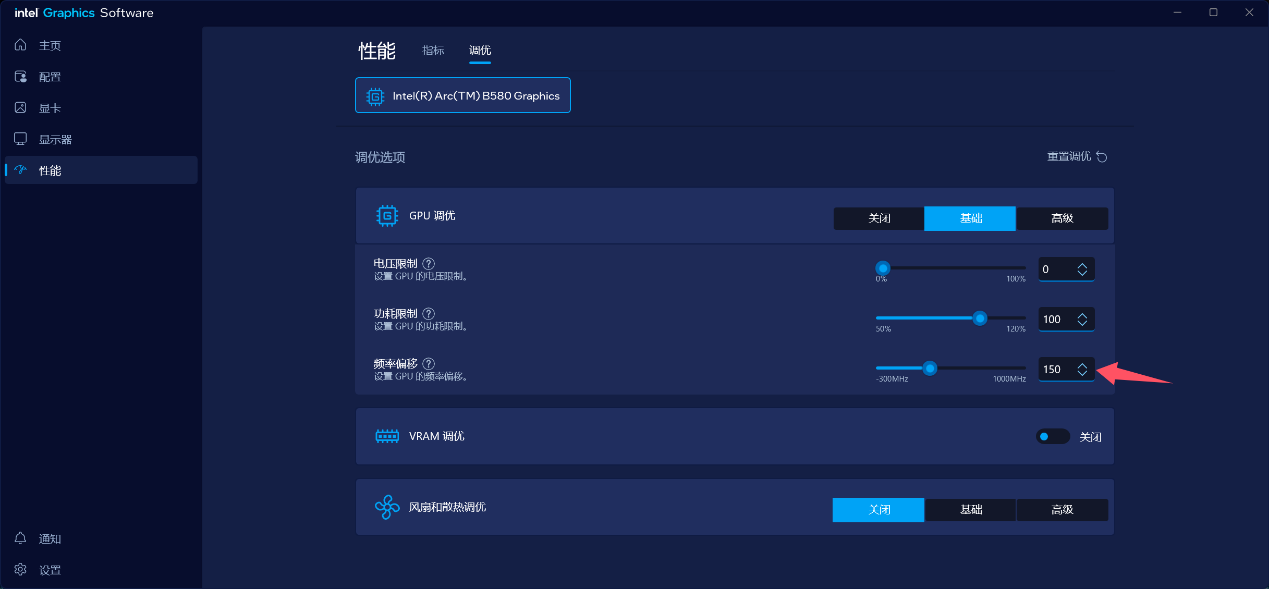Screen dimensions: 1269x589
Task: Click the stepper arrows of 功耗限制 field
Action: (x=1083, y=319)
